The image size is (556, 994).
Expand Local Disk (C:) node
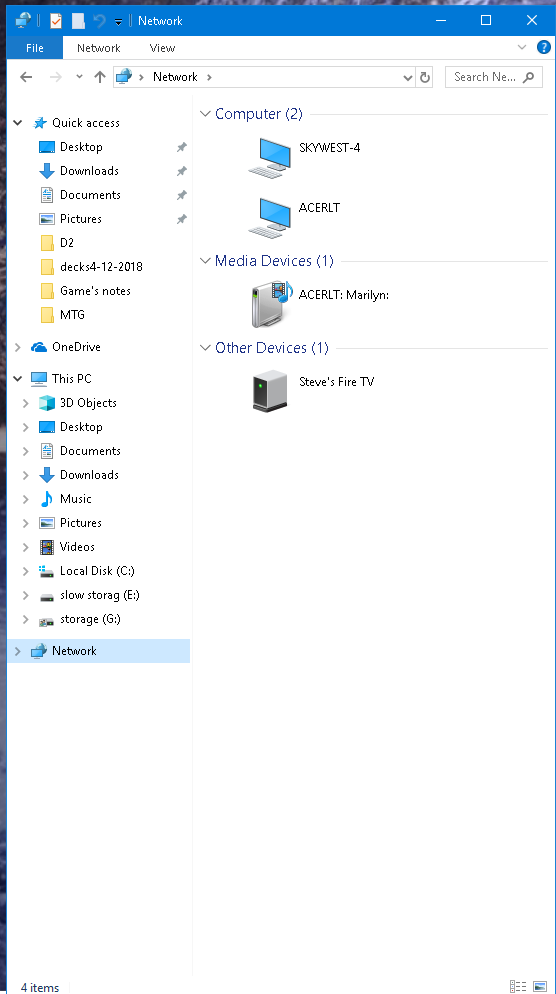click(x=26, y=571)
